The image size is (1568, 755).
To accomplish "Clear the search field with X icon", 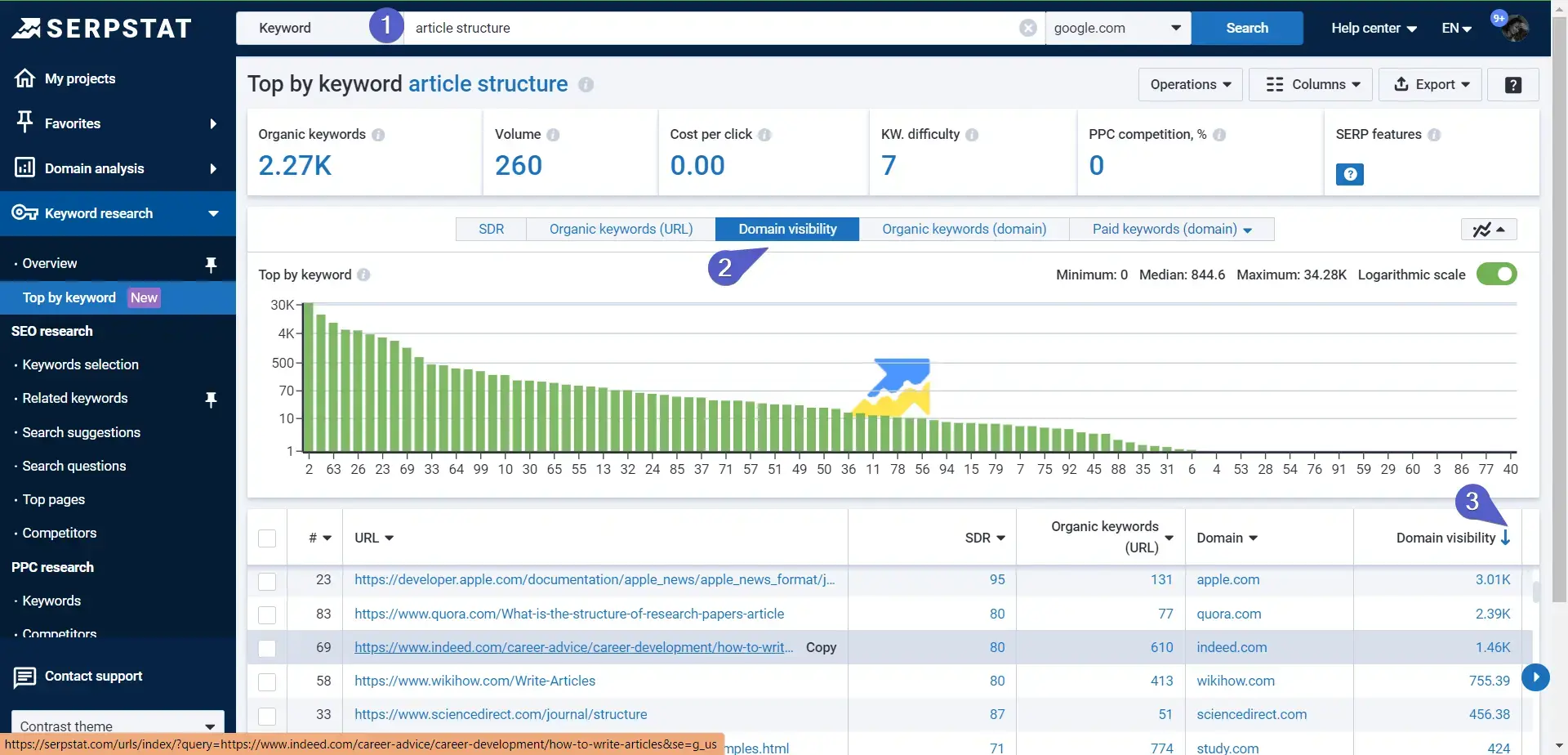I will (1028, 28).
